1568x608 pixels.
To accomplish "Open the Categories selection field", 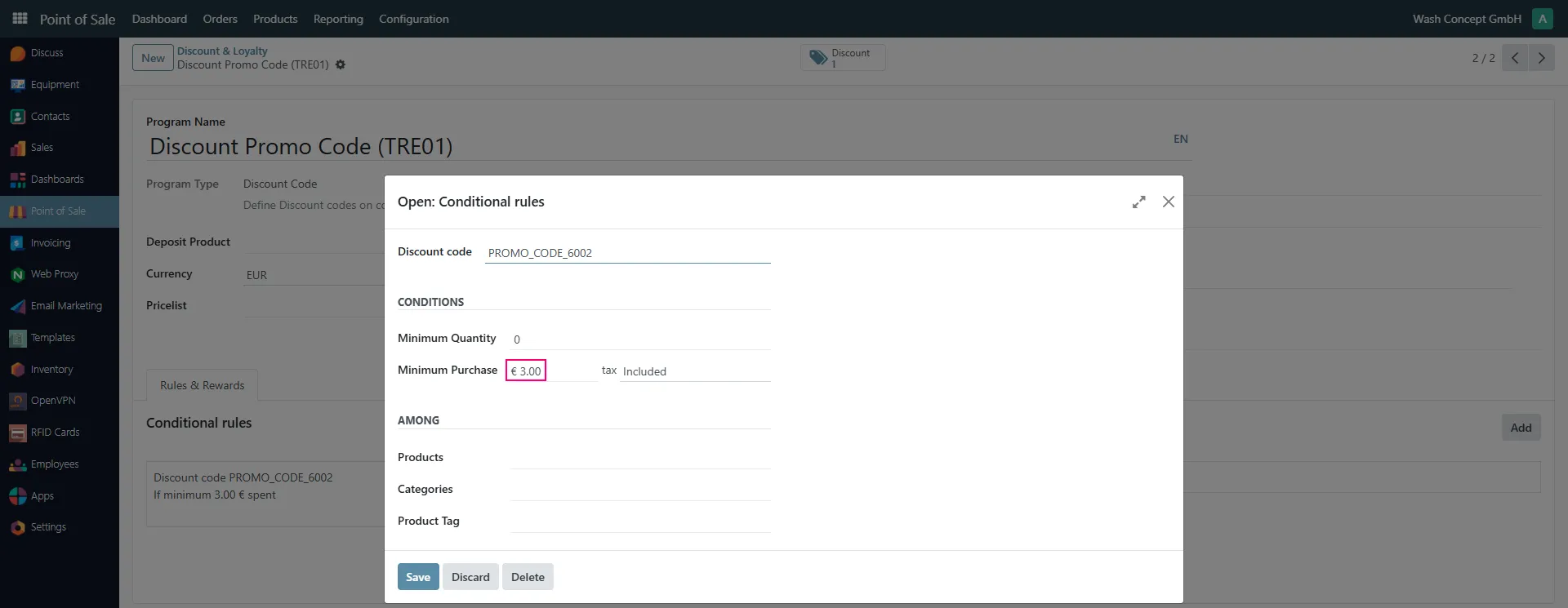I will point(640,490).
